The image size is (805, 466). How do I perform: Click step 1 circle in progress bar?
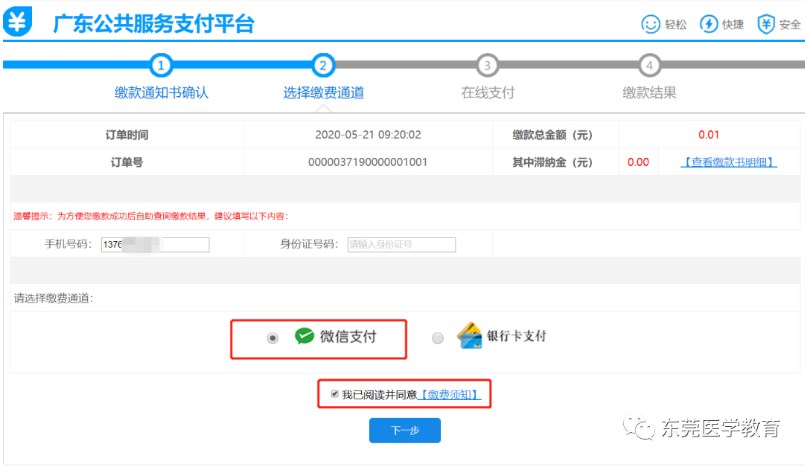pos(162,66)
